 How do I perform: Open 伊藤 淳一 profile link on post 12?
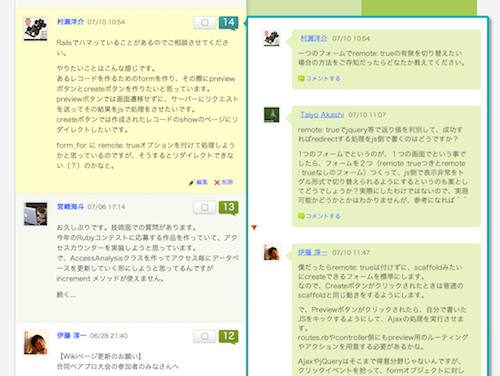click(x=72, y=336)
